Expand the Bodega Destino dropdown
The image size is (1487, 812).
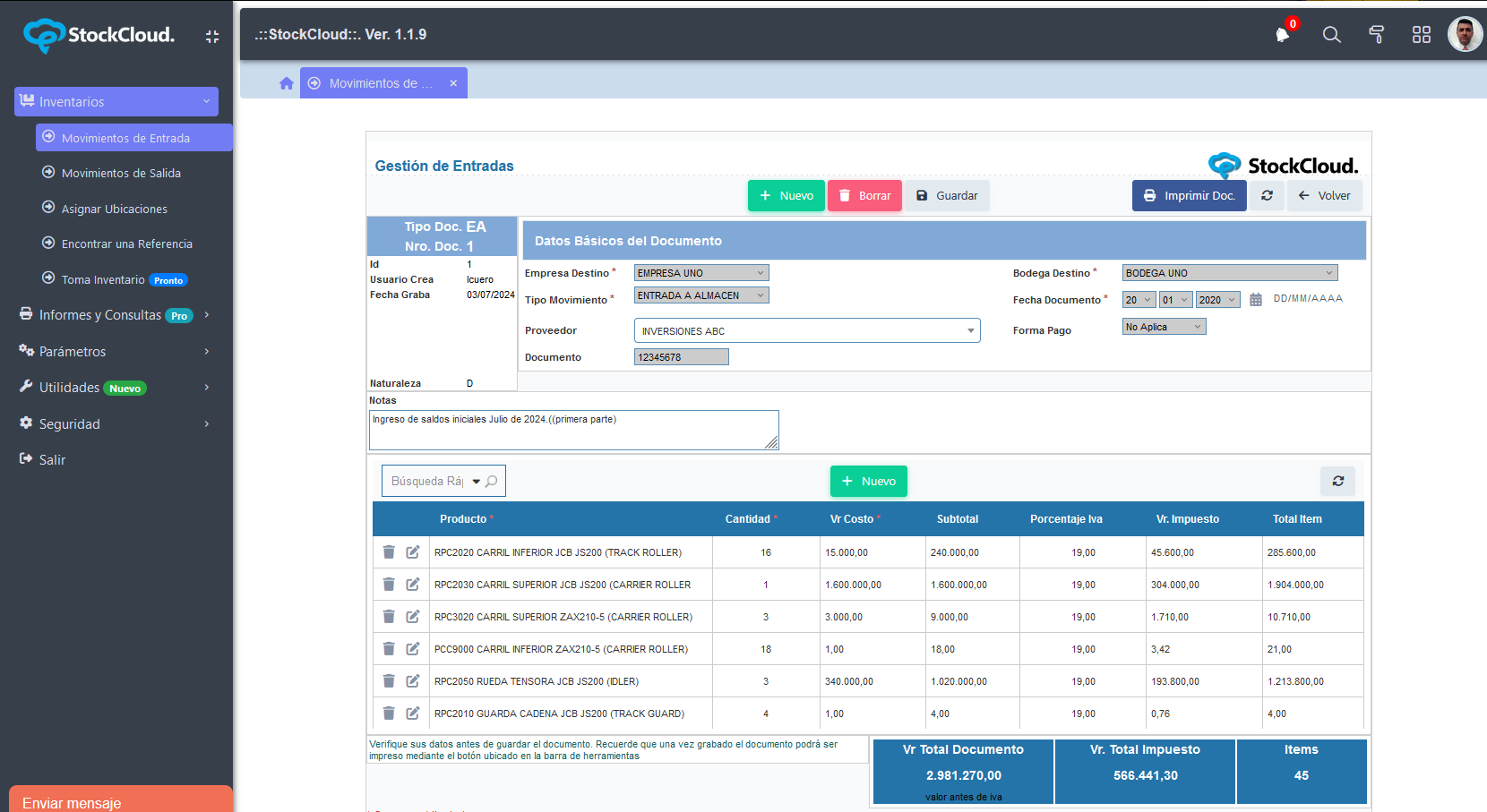[x=1229, y=273]
